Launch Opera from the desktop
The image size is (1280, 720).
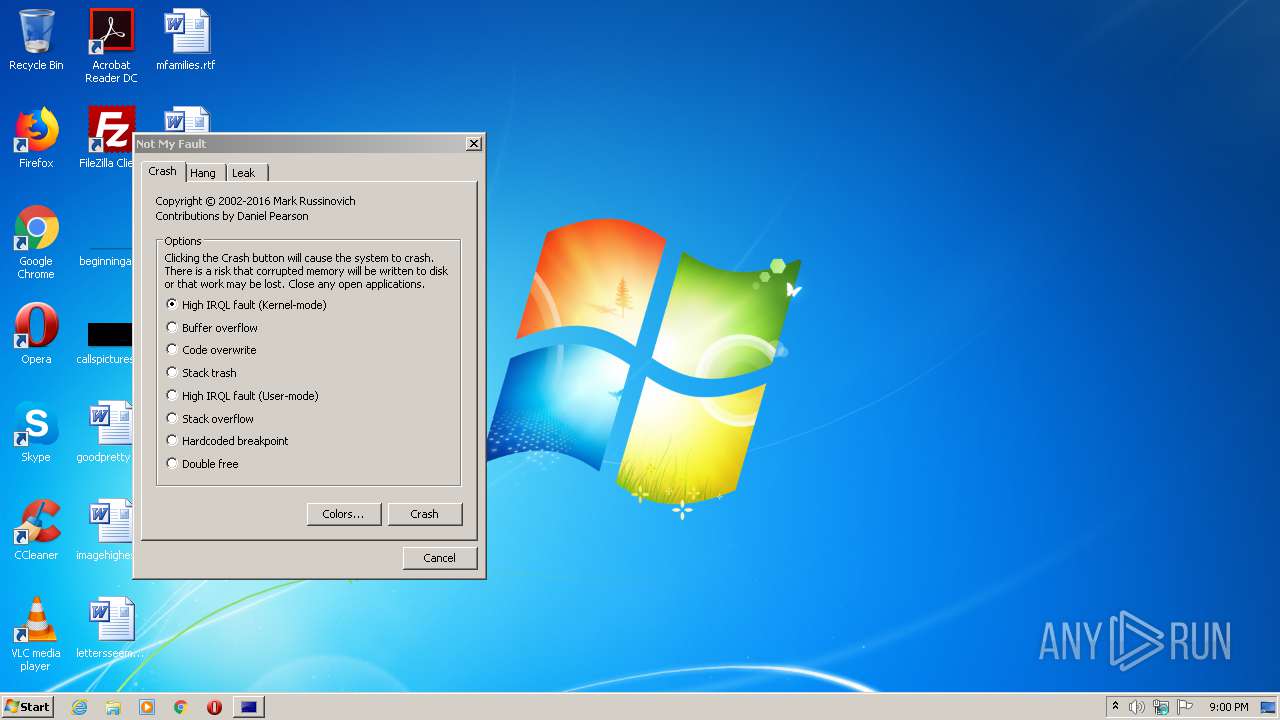point(36,334)
